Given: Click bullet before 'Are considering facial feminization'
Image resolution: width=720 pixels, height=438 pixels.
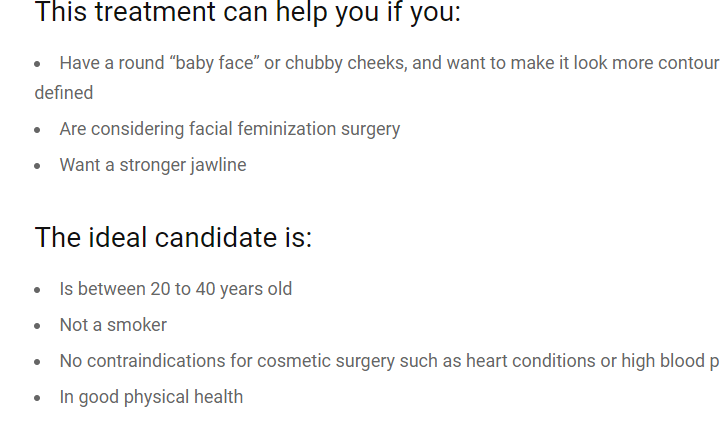Looking at the screenshot, I should pyautogui.click(x=38, y=130).
